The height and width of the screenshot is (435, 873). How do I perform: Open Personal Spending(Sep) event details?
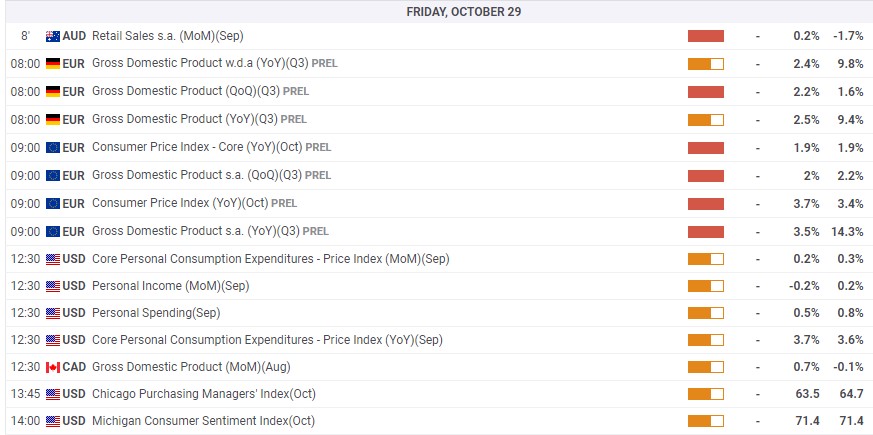[x=156, y=313]
